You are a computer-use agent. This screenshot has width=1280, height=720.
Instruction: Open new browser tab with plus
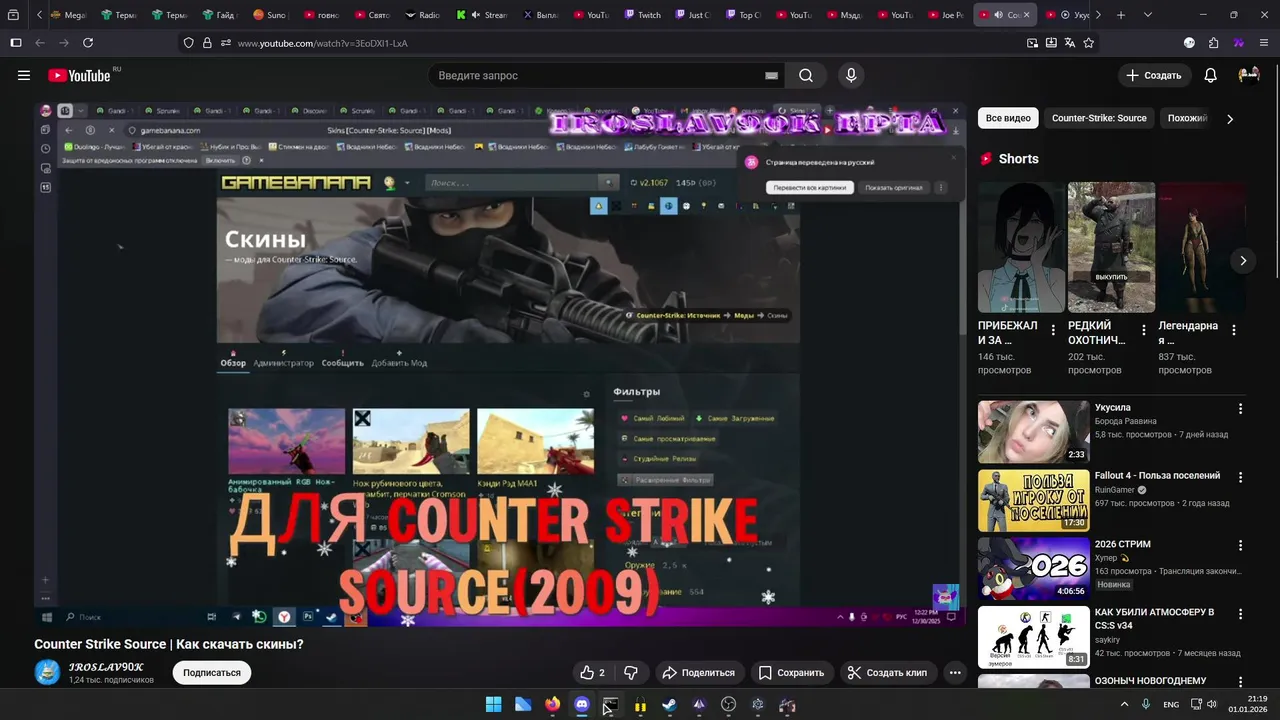(x=1120, y=15)
